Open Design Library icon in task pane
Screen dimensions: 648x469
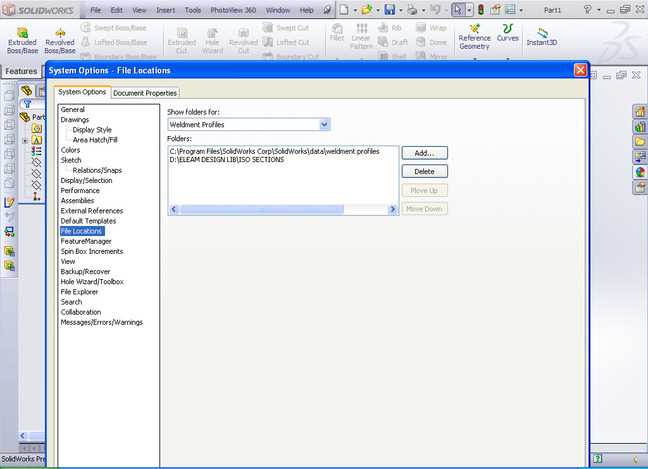pos(640,126)
